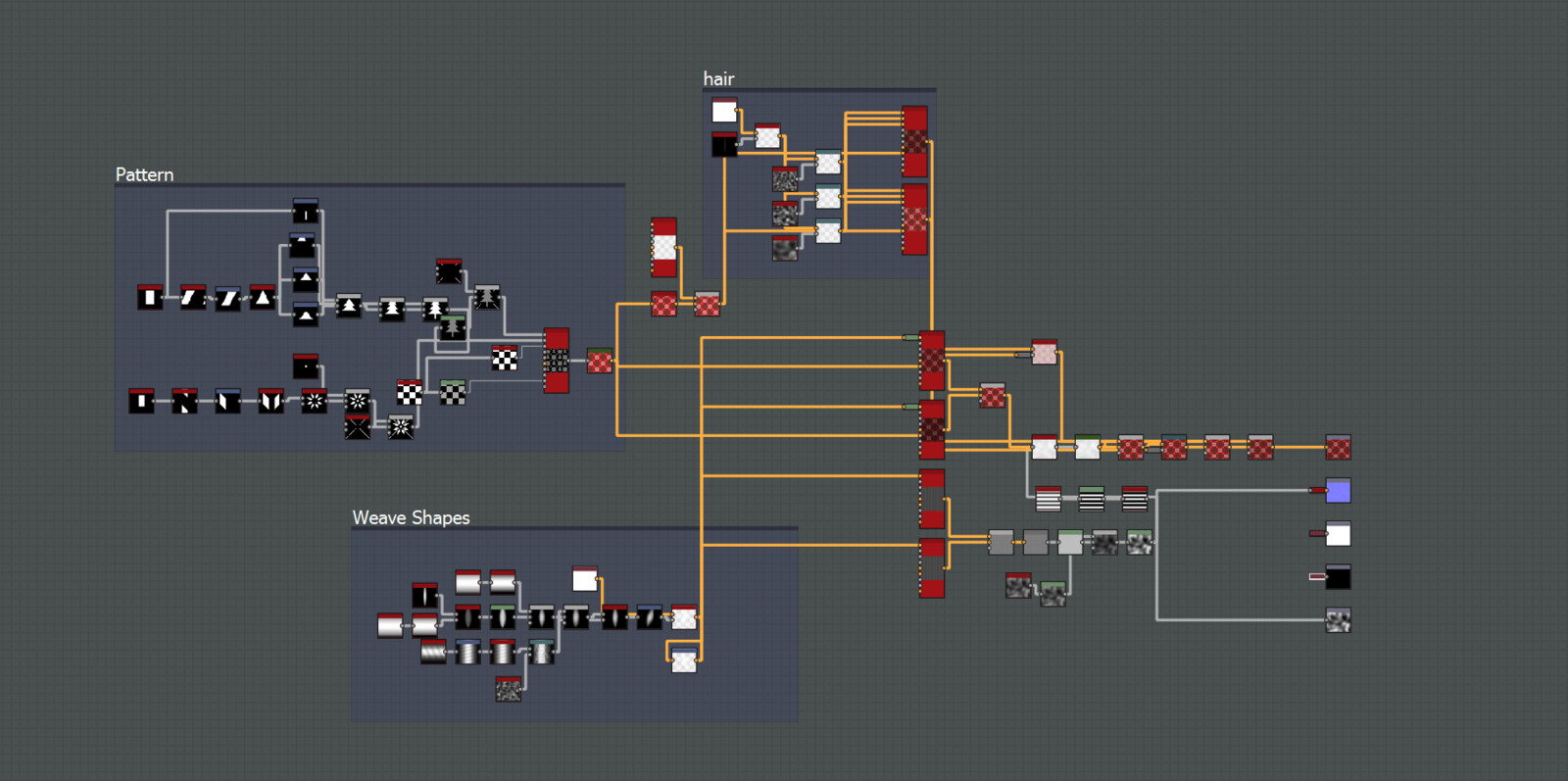Image resolution: width=1568 pixels, height=781 pixels.
Task: Select the black node in the hair frame
Action: click(724, 144)
